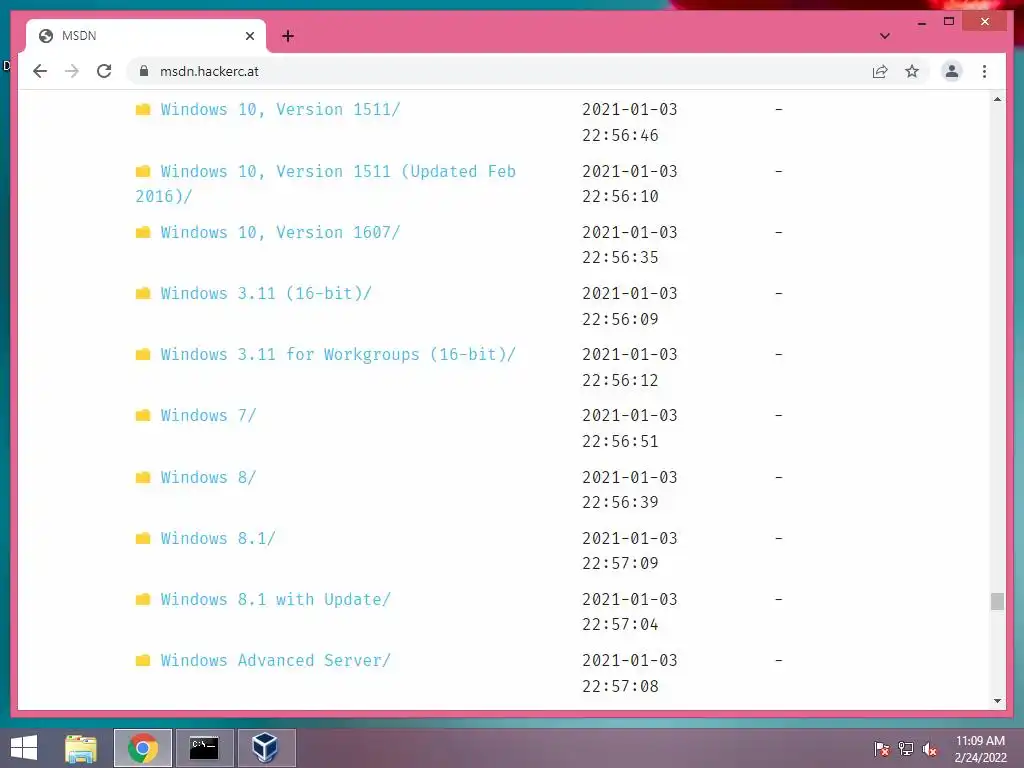
Task: Open the Windows 7/ folder link
Action: coord(208,415)
